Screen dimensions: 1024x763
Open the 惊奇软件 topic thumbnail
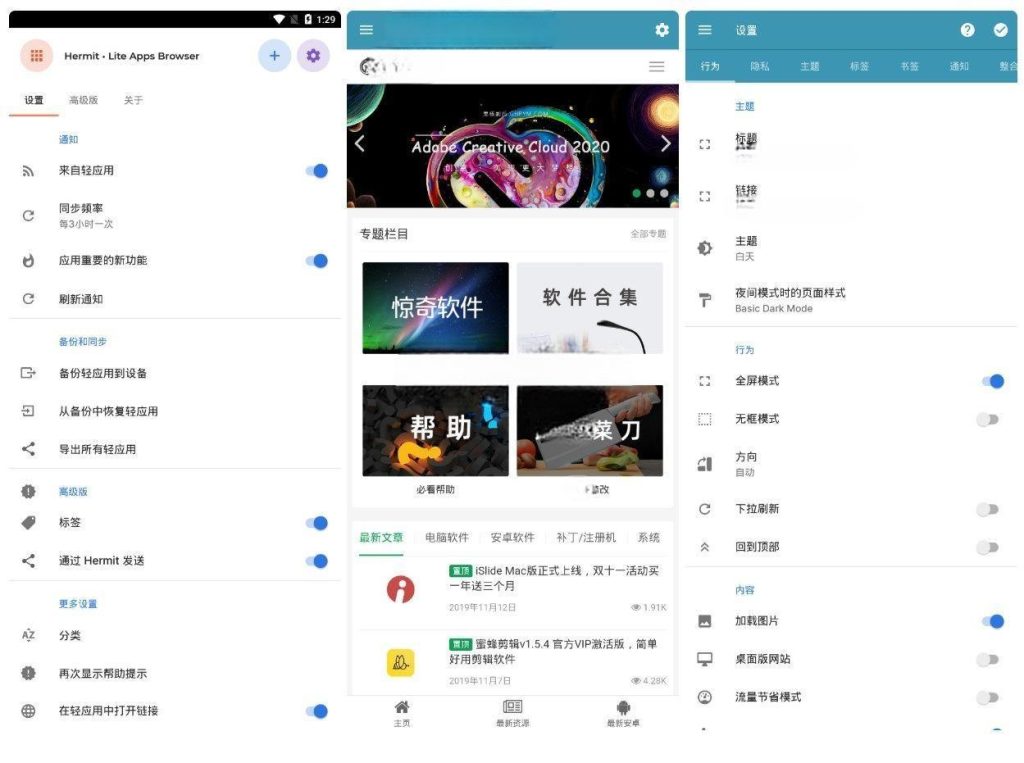(436, 308)
